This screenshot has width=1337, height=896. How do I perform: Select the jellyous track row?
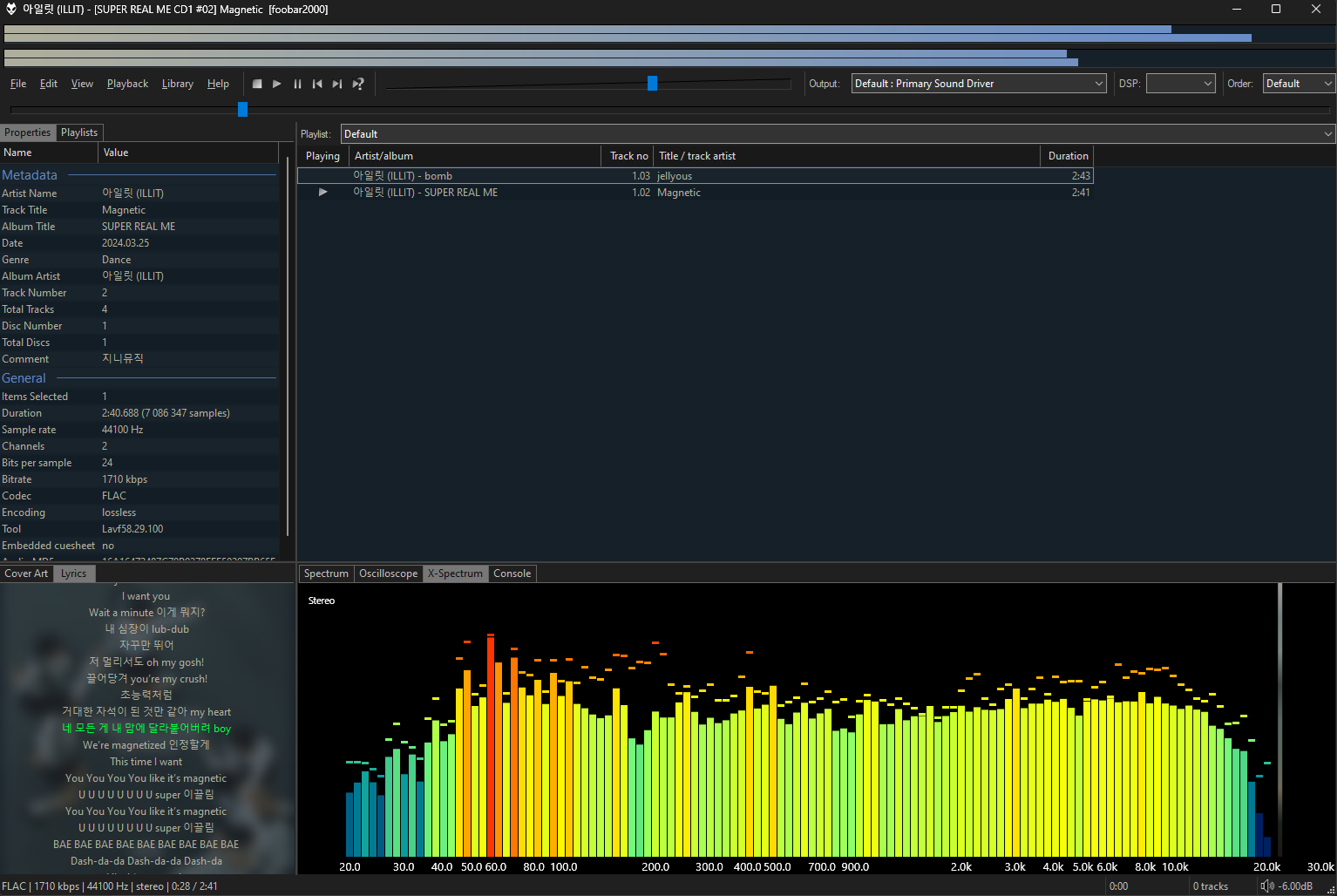[695, 176]
